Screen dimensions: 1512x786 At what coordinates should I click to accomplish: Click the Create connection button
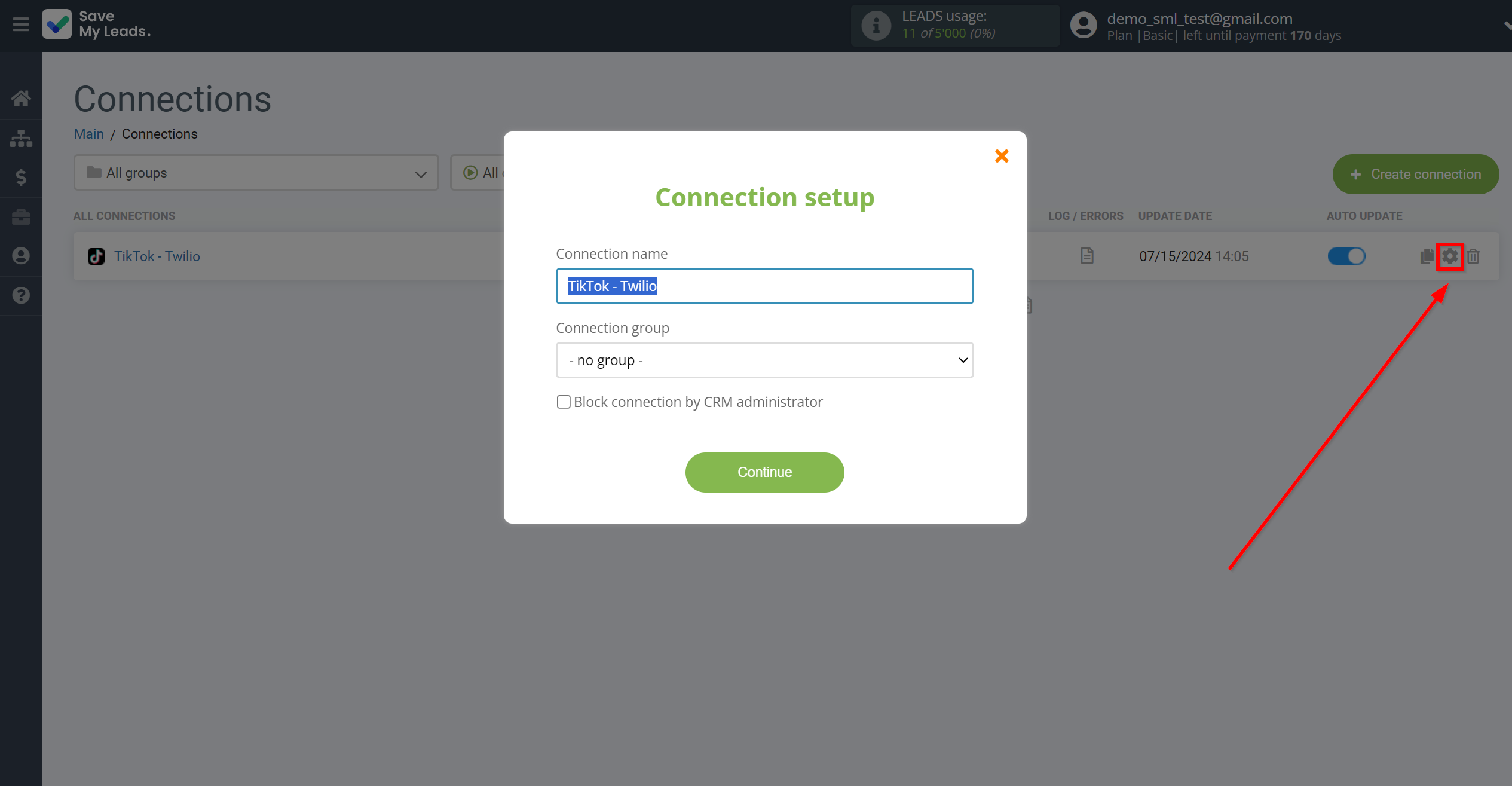point(1415,174)
